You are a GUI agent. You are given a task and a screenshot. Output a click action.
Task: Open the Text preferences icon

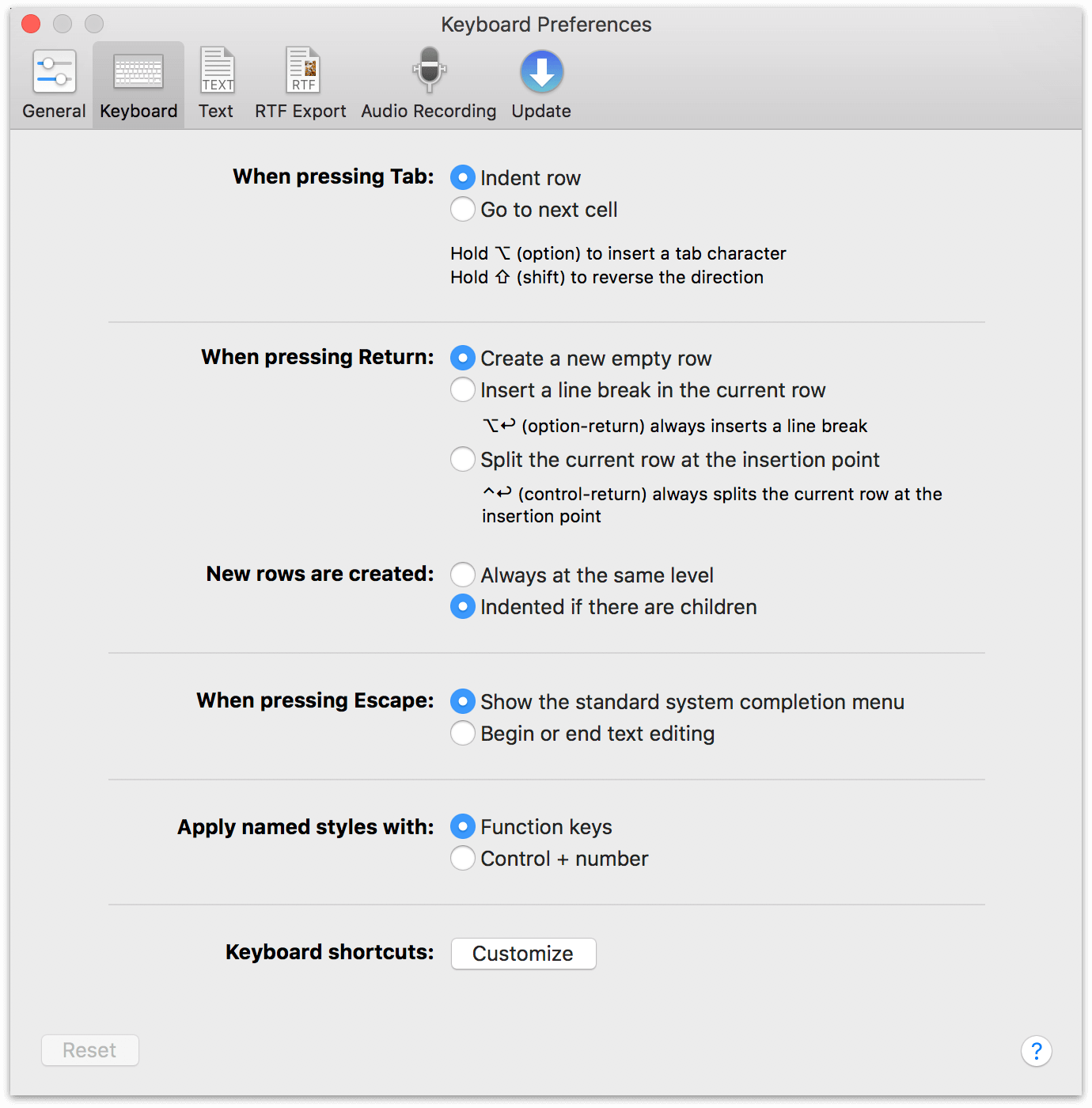point(217,70)
